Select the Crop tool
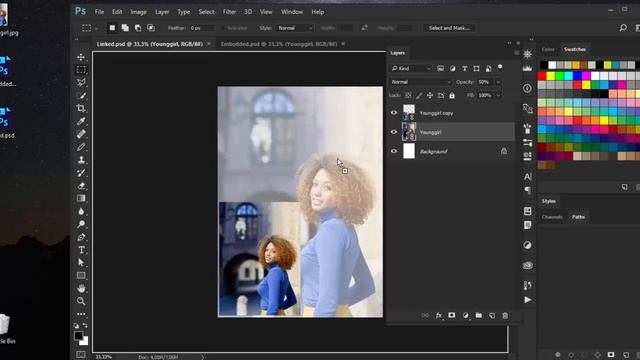Image resolution: width=640 pixels, height=360 pixels. tap(81, 108)
